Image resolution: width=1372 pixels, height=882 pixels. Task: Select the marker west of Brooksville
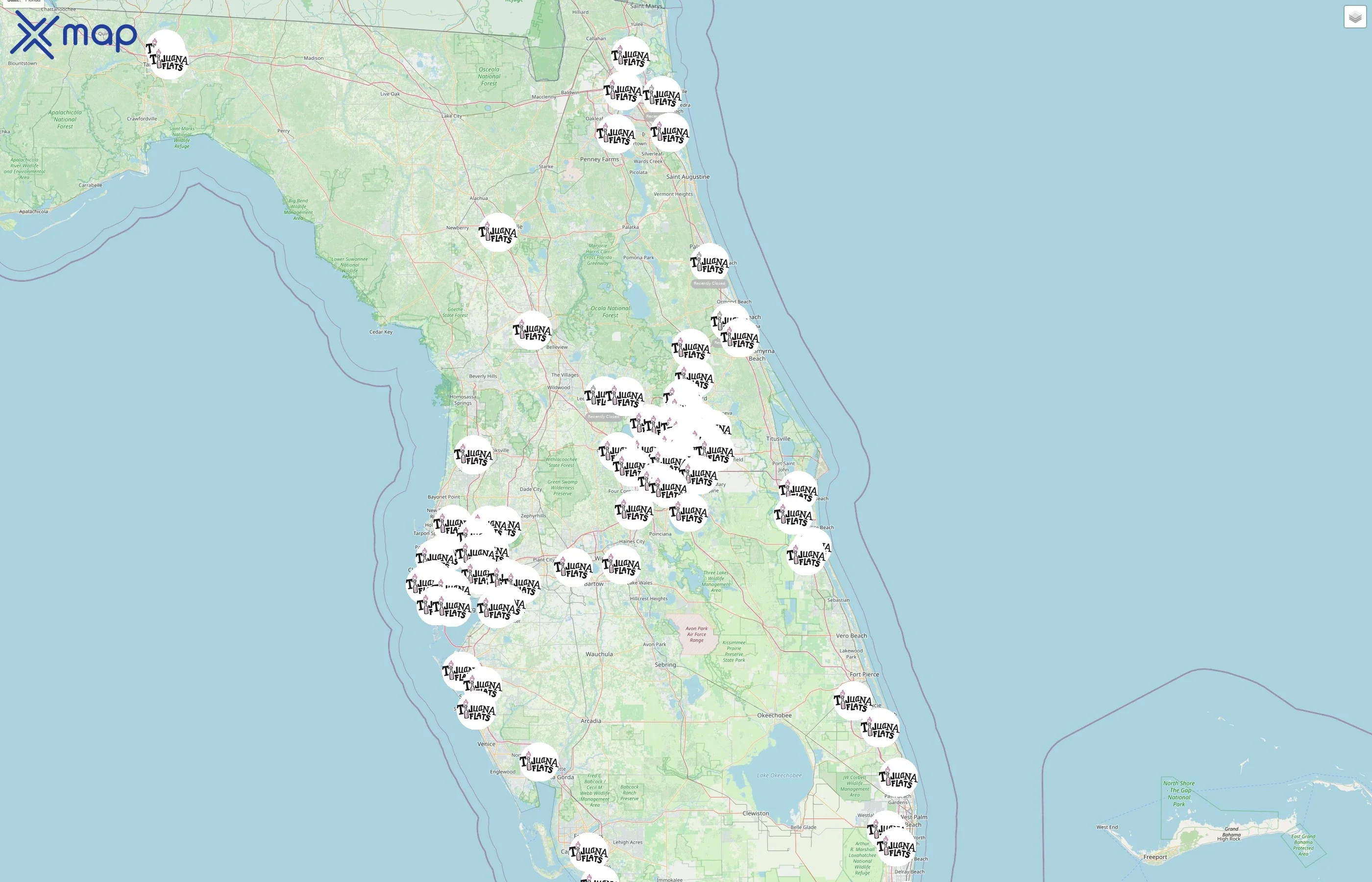[x=473, y=455]
